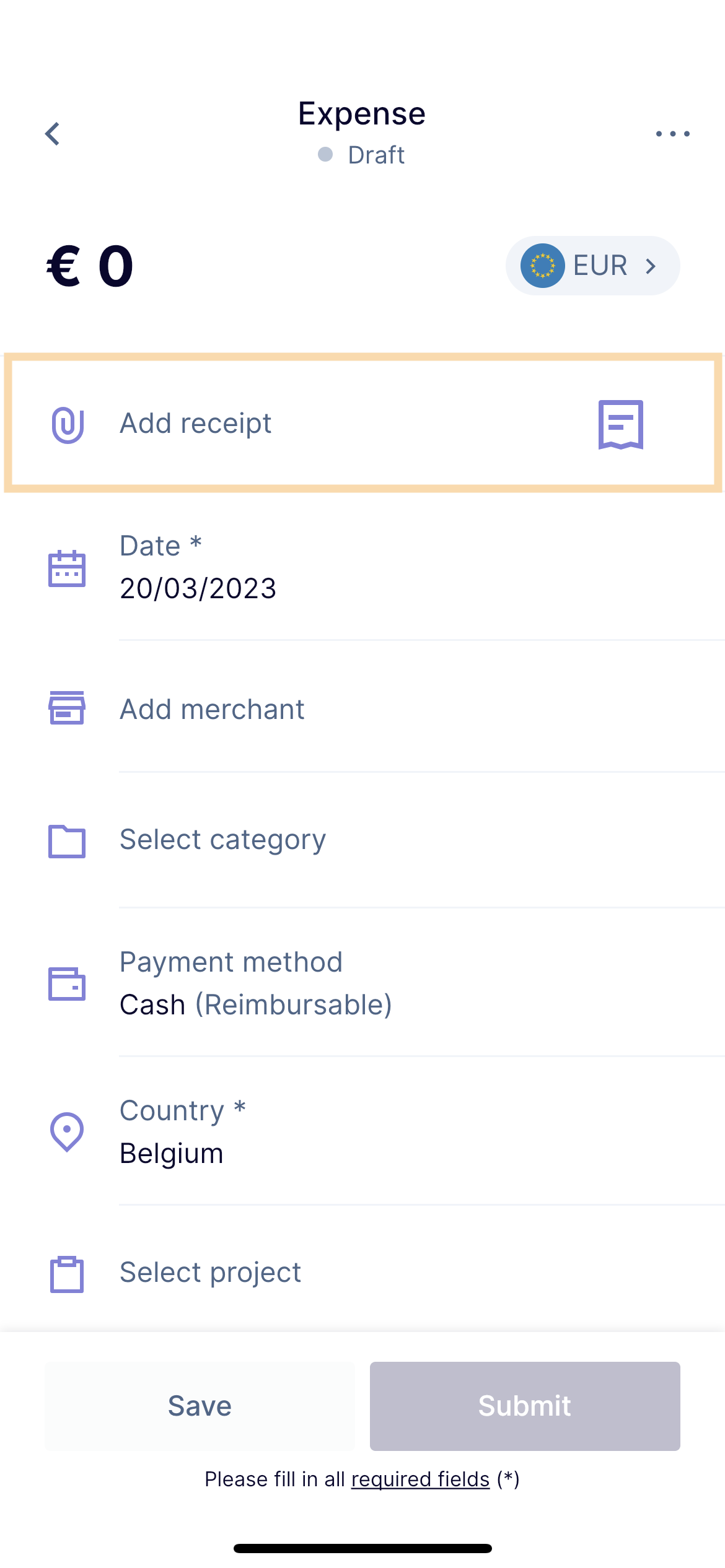This screenshot has width=725, height=1568.
Task: Tap the location pin Country icon
Action: [67, 1132]
